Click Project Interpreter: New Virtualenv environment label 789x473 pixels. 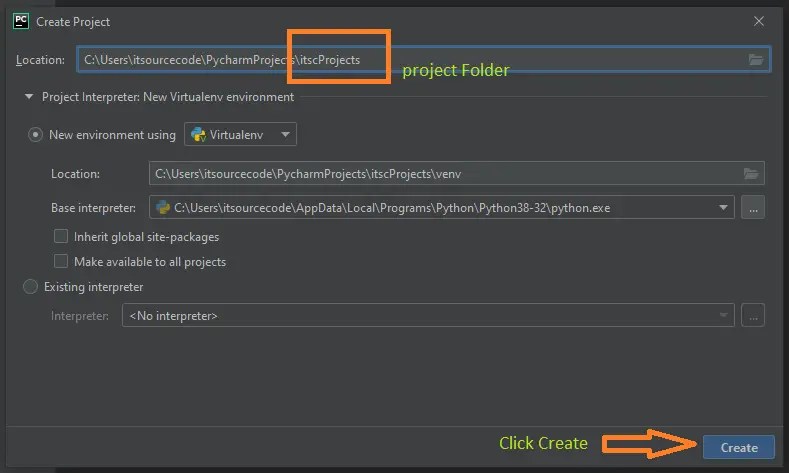pyautogui.click(x=168, y=97)
